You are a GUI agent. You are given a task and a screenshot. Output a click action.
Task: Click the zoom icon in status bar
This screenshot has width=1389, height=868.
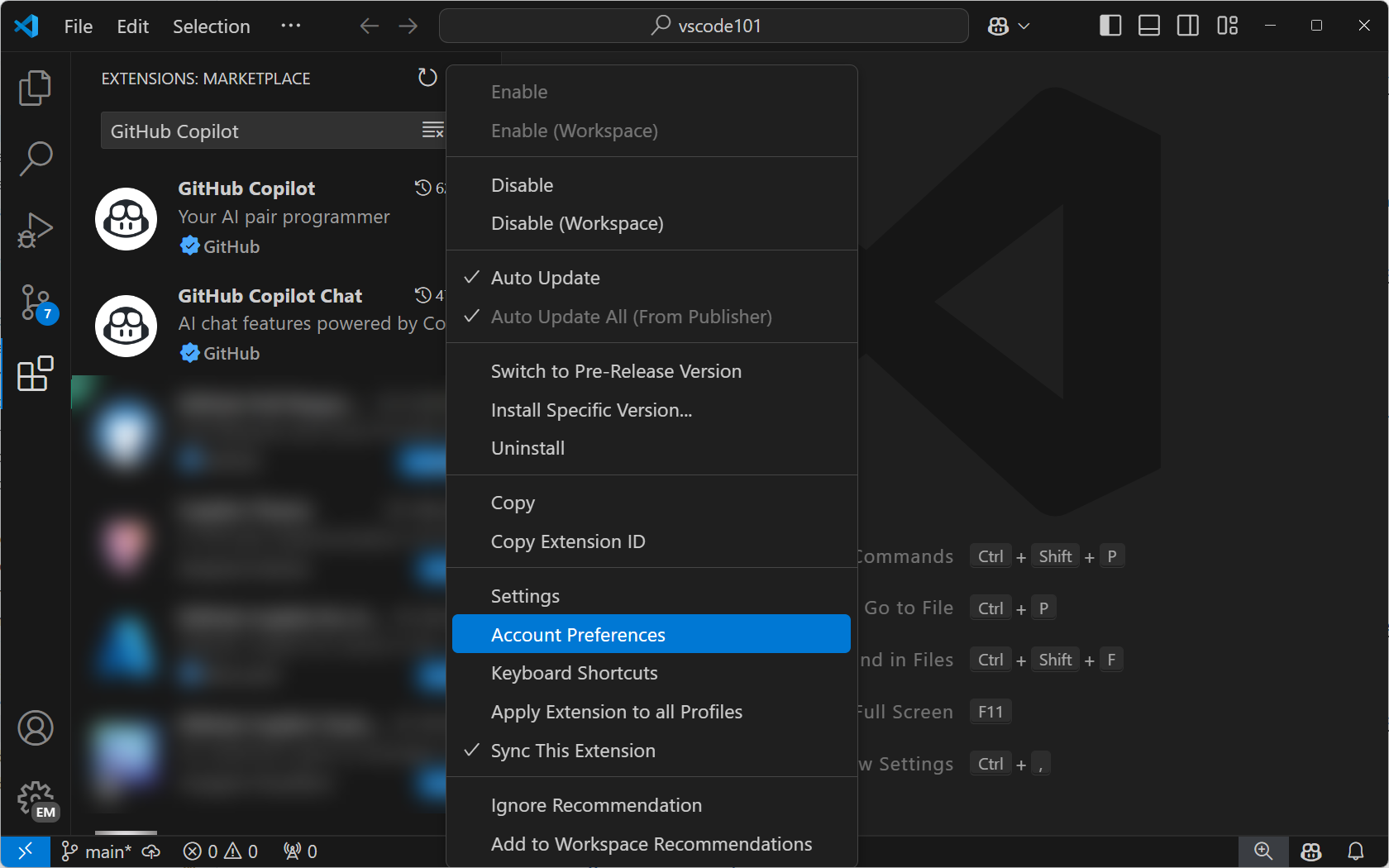tap(1263, 851)
